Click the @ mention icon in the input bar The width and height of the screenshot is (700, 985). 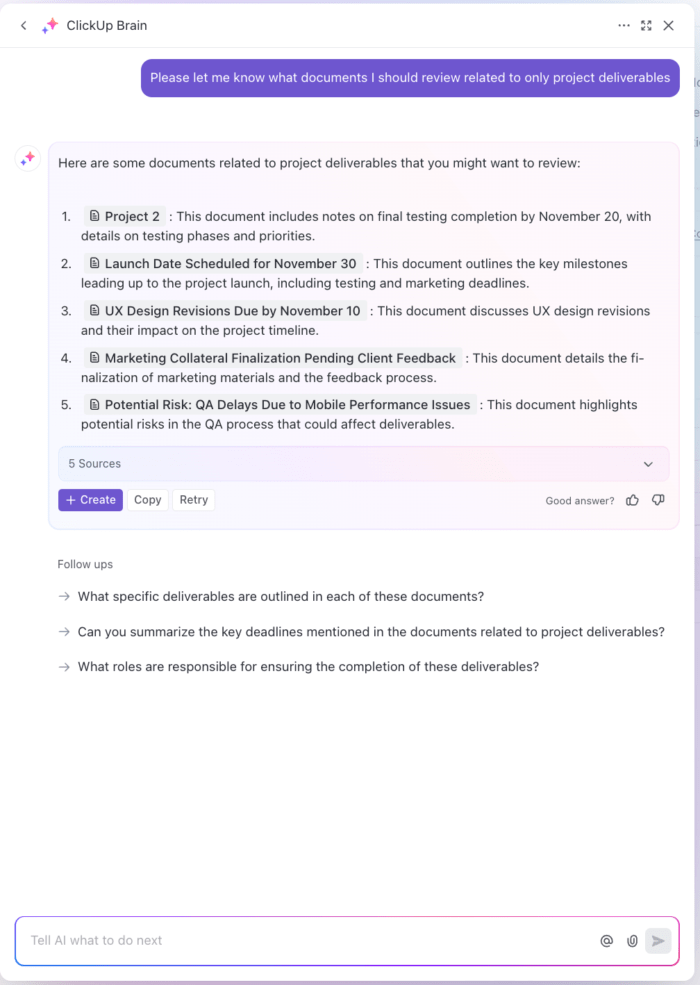(606, 940)
